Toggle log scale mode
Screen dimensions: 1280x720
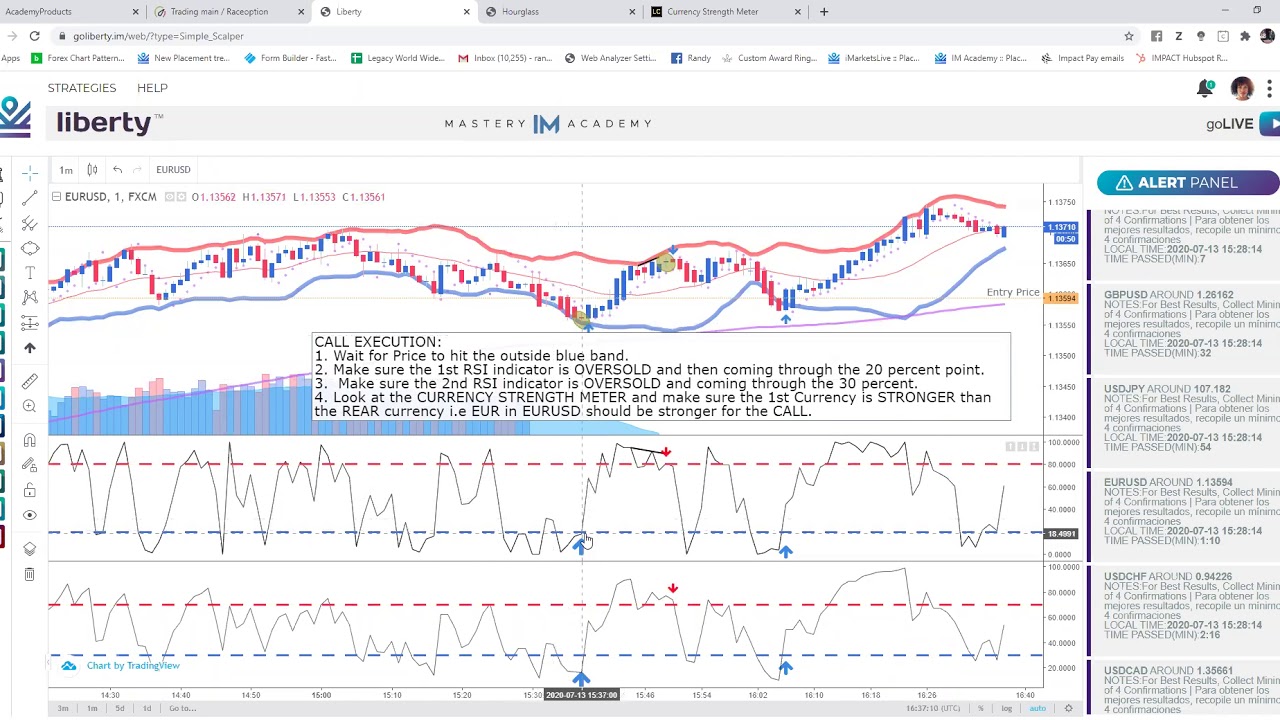(x=1007, y=708)
